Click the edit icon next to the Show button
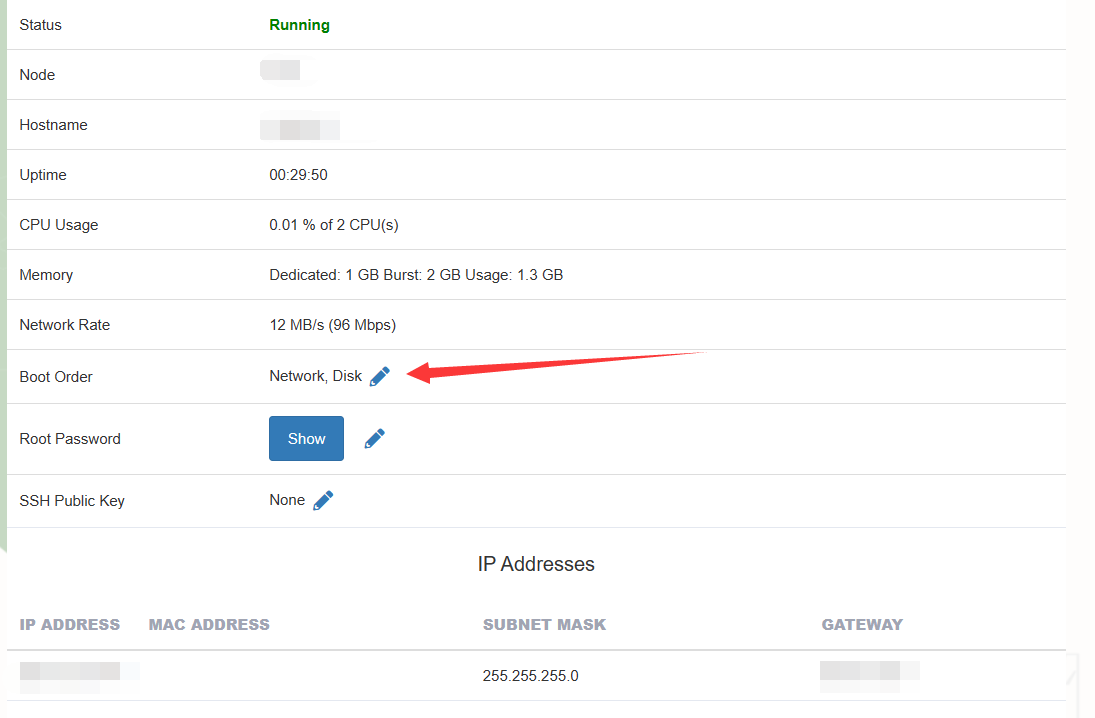Image resolution: width=1095 pixels, height=718 pixels. coord(374,438)
